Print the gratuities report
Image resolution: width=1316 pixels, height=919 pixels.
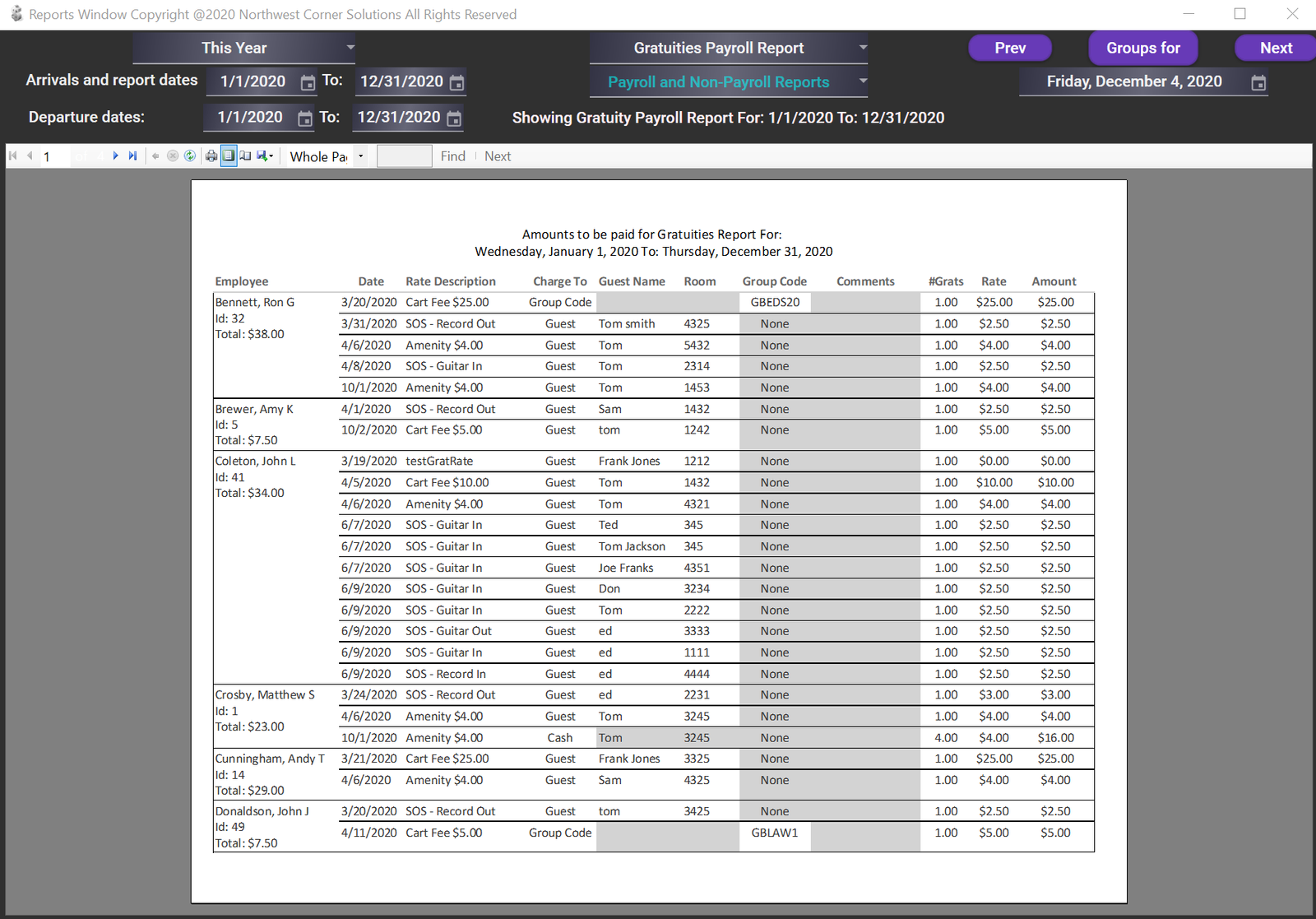click(x=211, y=155)
